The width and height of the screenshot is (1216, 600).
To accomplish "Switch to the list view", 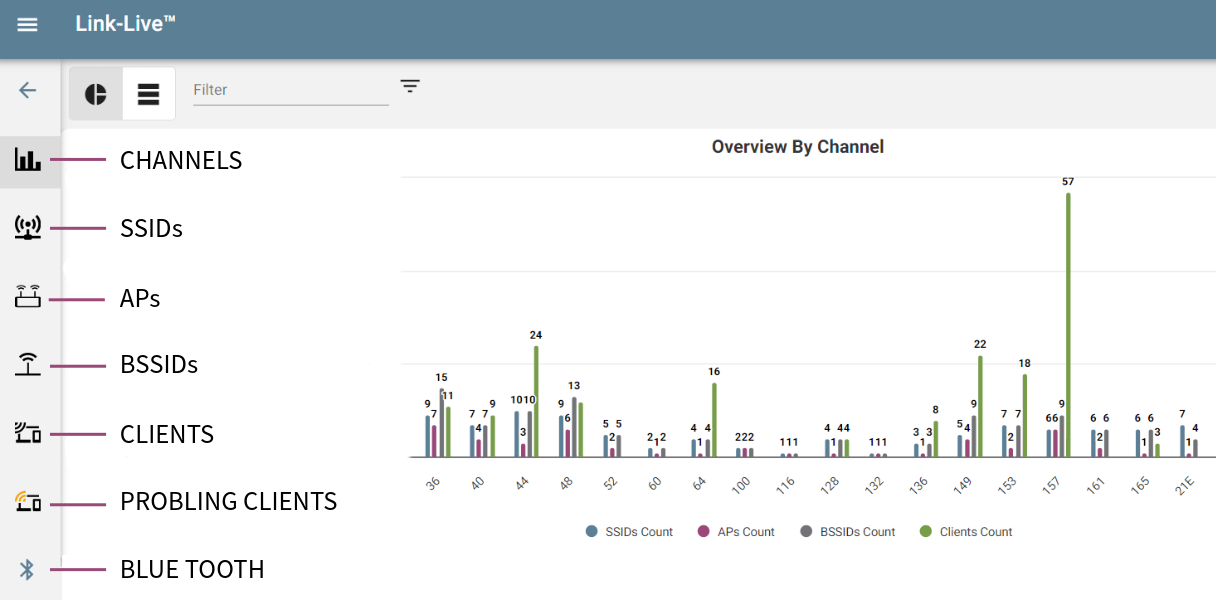I will pos(148,92).
